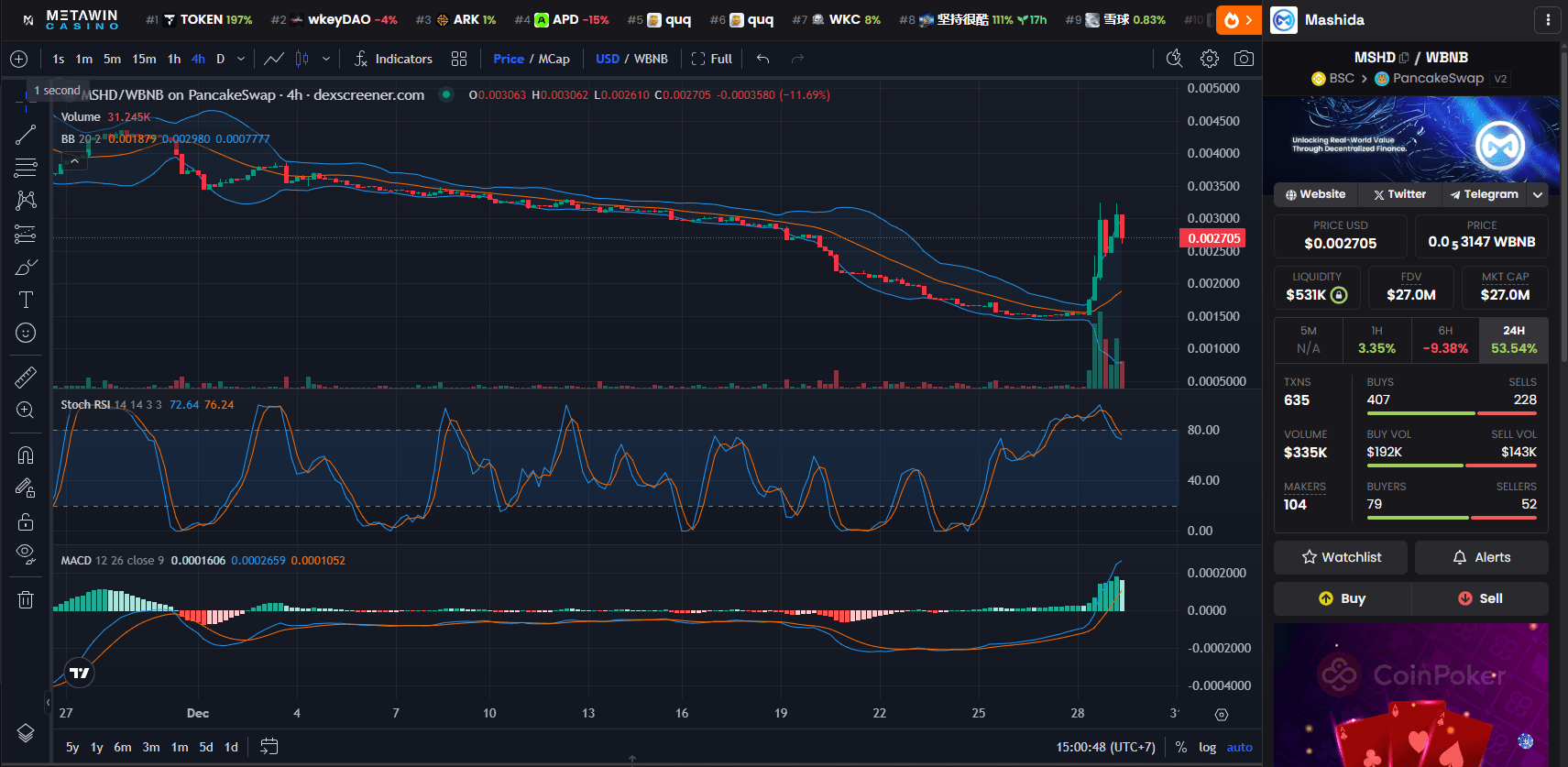This screenshot has height=767, width=1568.
Task: Select the ruler measure tool
Action: point(26,377)
